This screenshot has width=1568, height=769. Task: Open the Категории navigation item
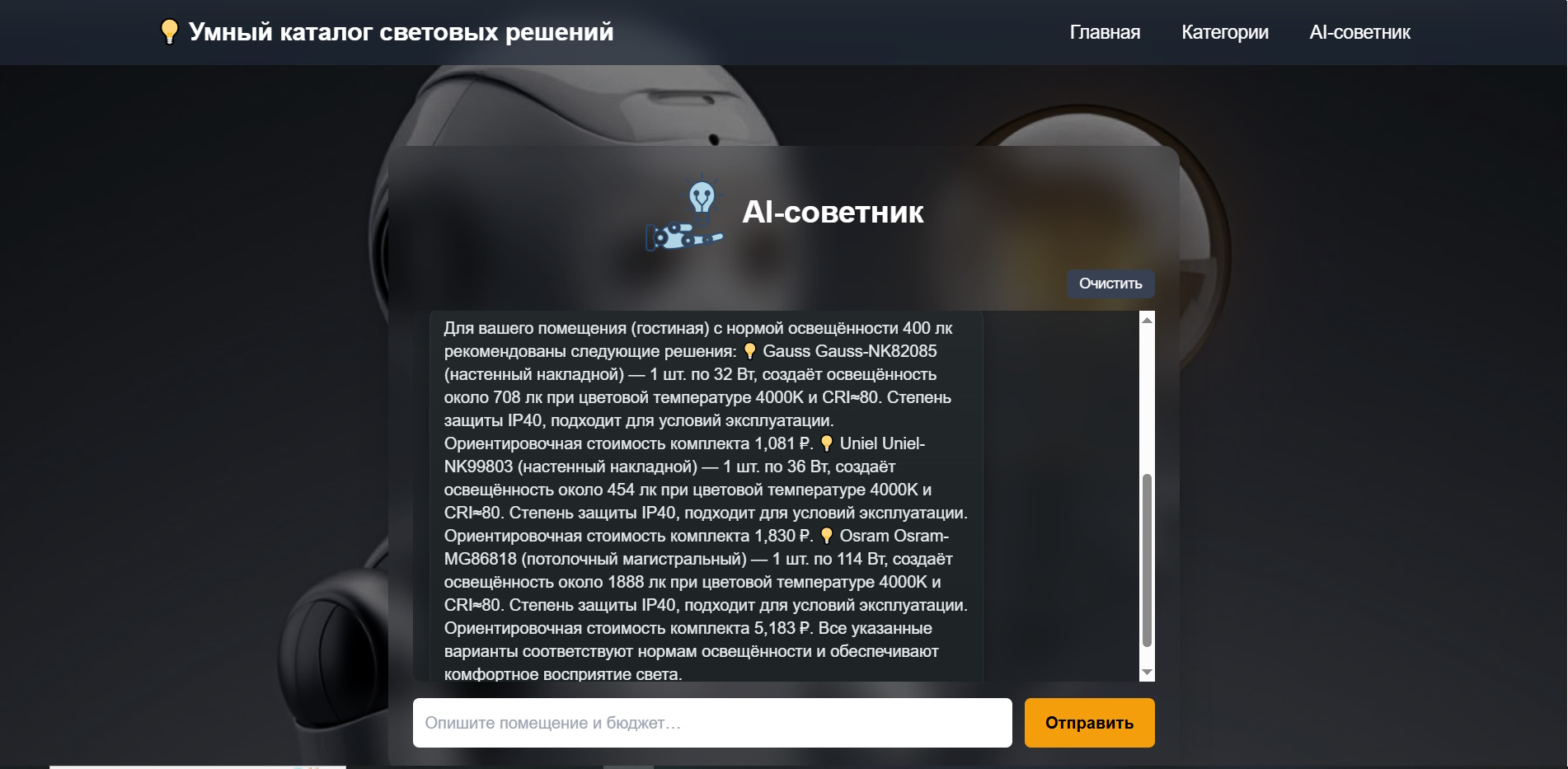(x=1225, y=32)
